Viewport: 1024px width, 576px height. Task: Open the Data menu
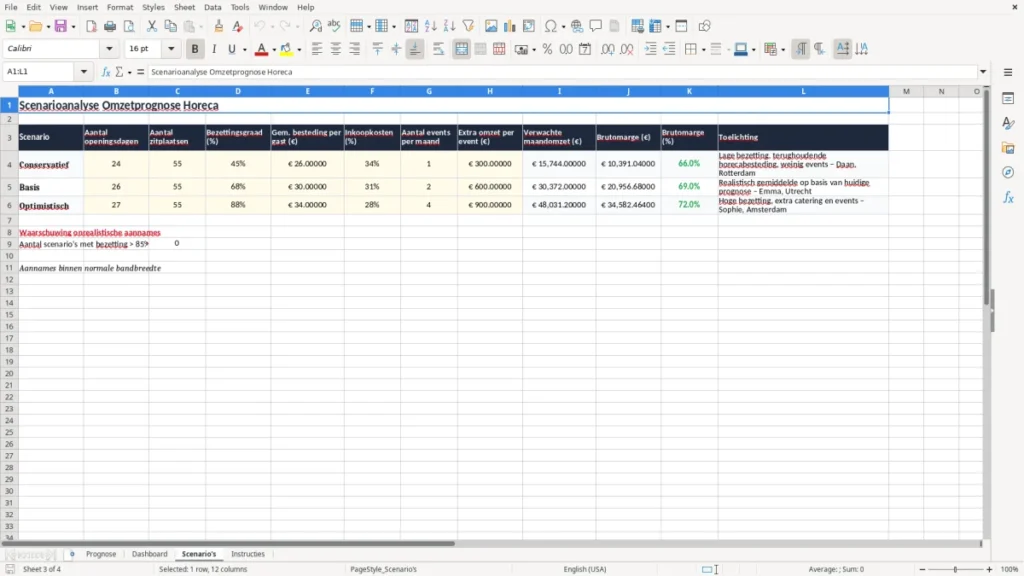pyautogui.click(x=212, y=7)
